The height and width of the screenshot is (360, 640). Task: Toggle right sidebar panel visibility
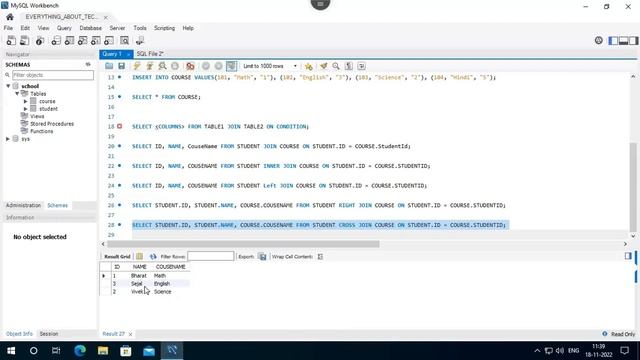pos(633,40)
